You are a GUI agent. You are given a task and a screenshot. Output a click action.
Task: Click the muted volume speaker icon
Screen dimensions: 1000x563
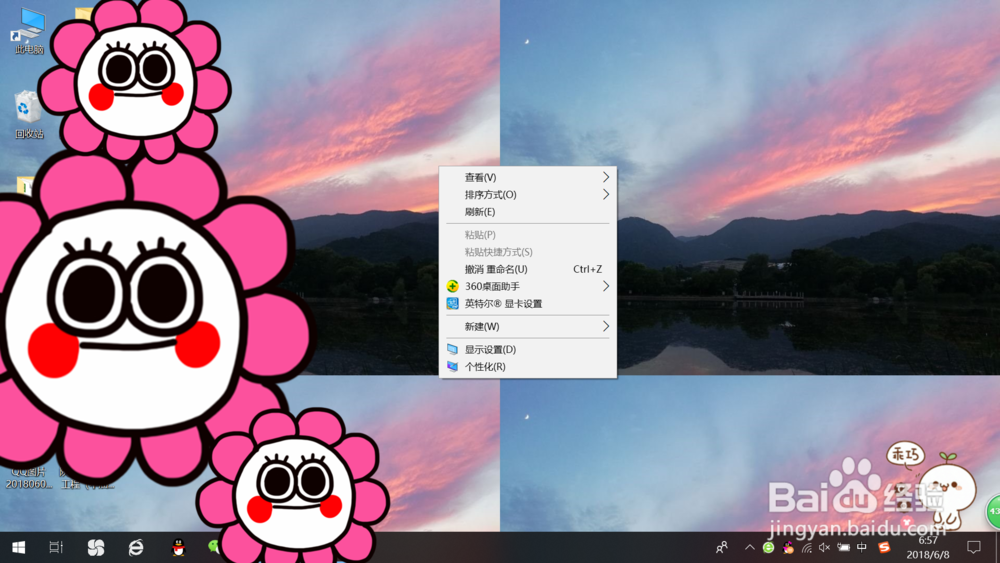tap(825, 547)
